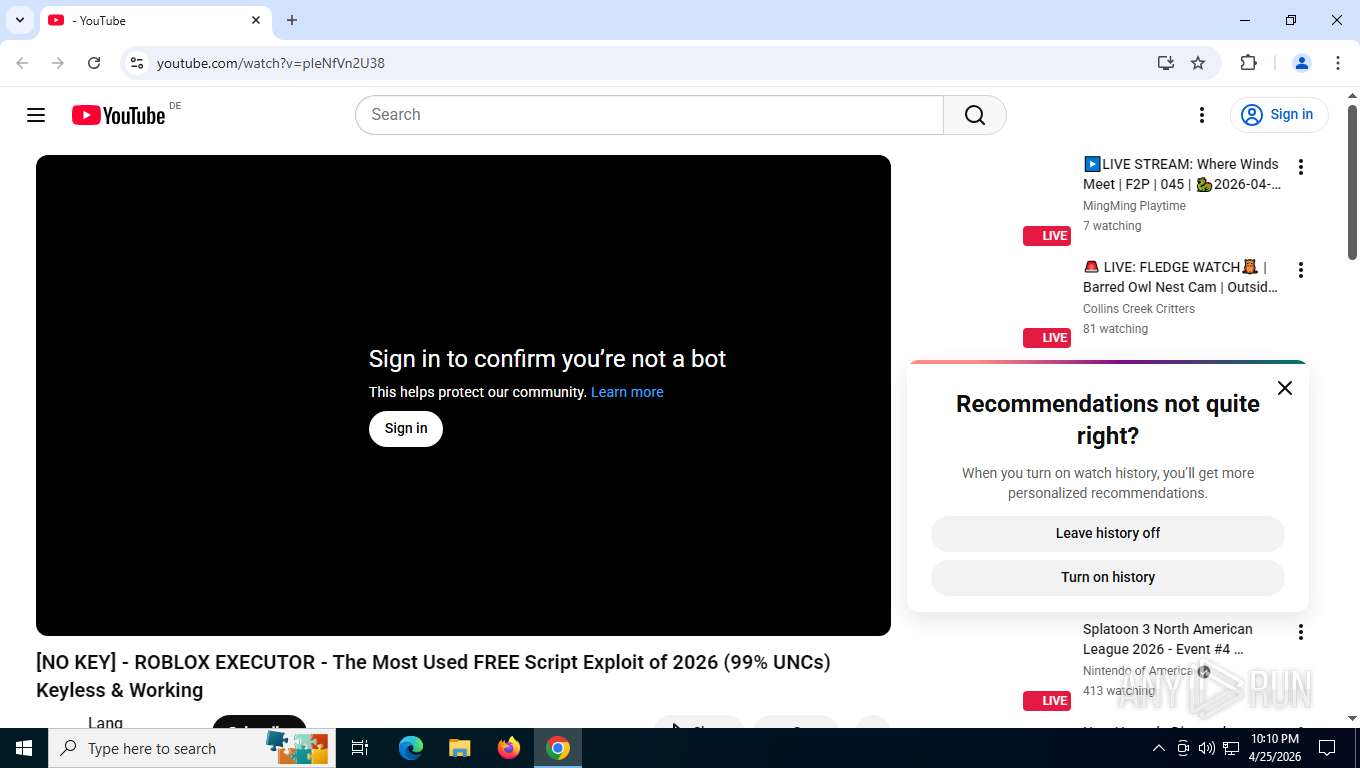Reload the YouTube page

[94, 63]
